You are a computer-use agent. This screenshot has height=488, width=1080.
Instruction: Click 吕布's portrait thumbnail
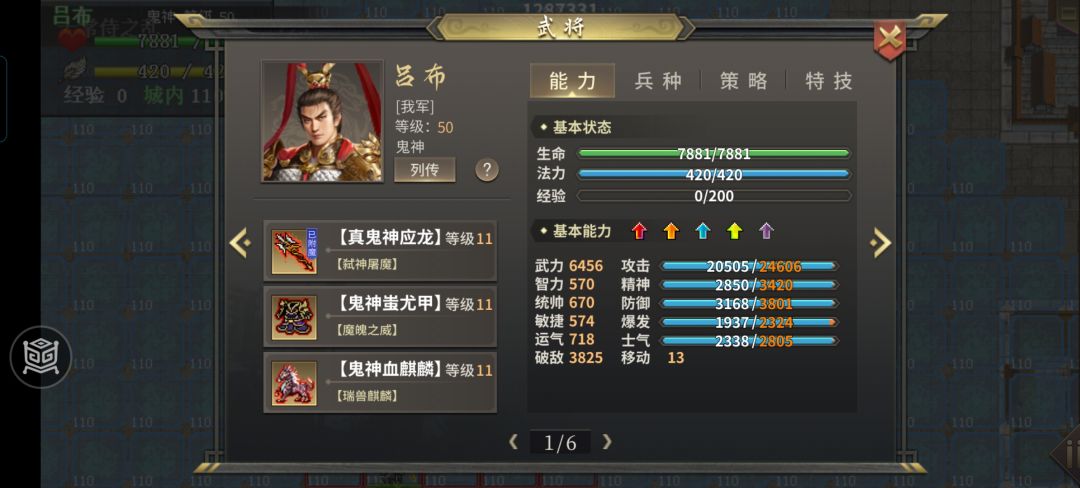click(x=322, y=121)
